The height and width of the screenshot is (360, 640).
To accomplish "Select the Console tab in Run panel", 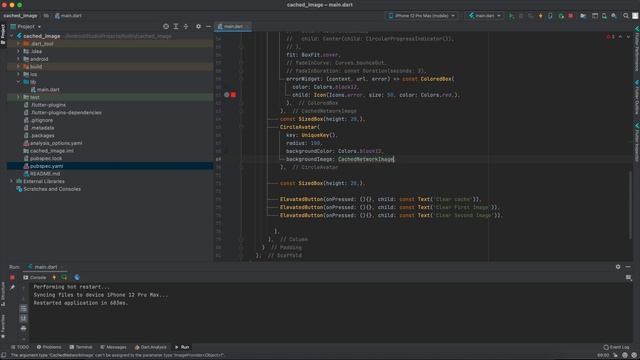I will 35,278.
